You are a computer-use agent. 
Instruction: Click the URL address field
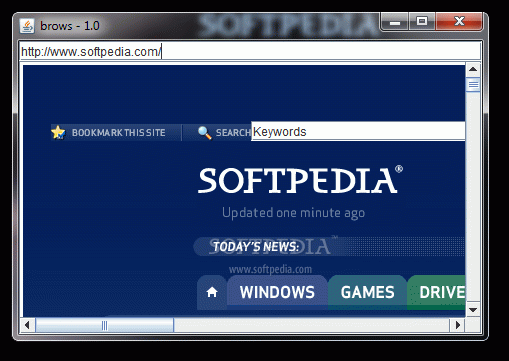(x=250, y=51)
